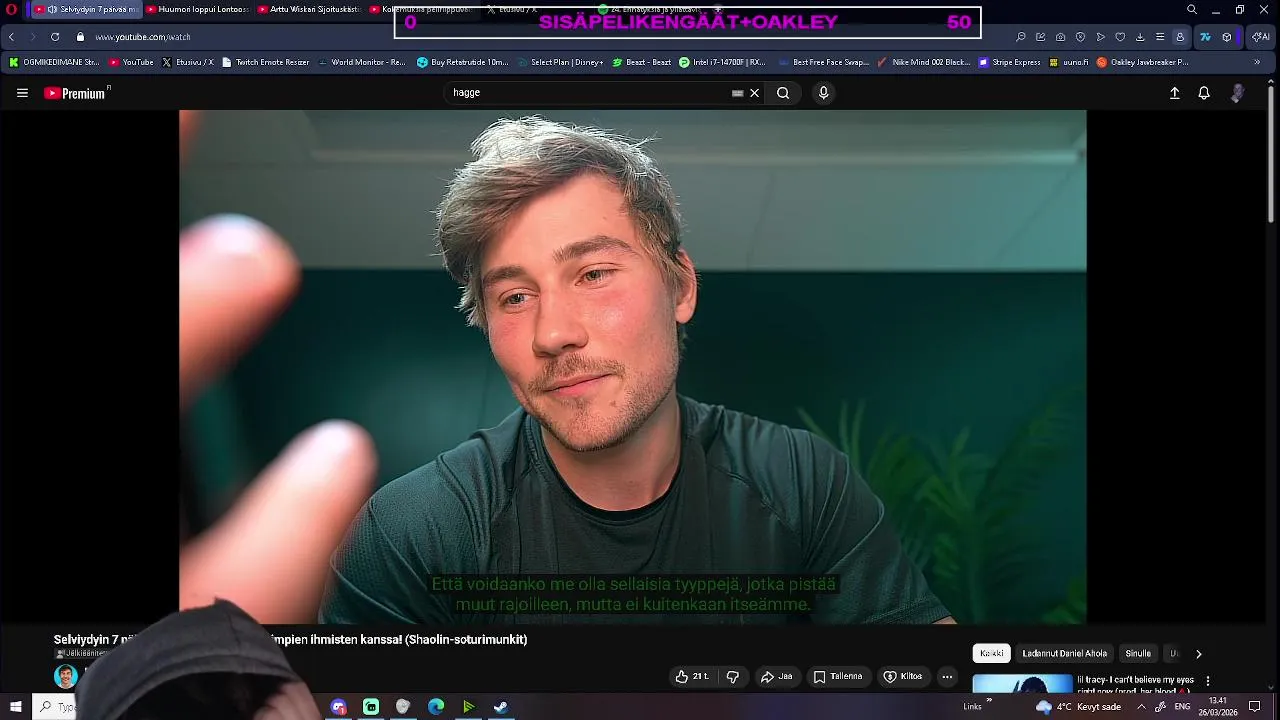Open Opera tab search magnifier
Viewport: 1280px width, 720px height.
[1192, 9]
